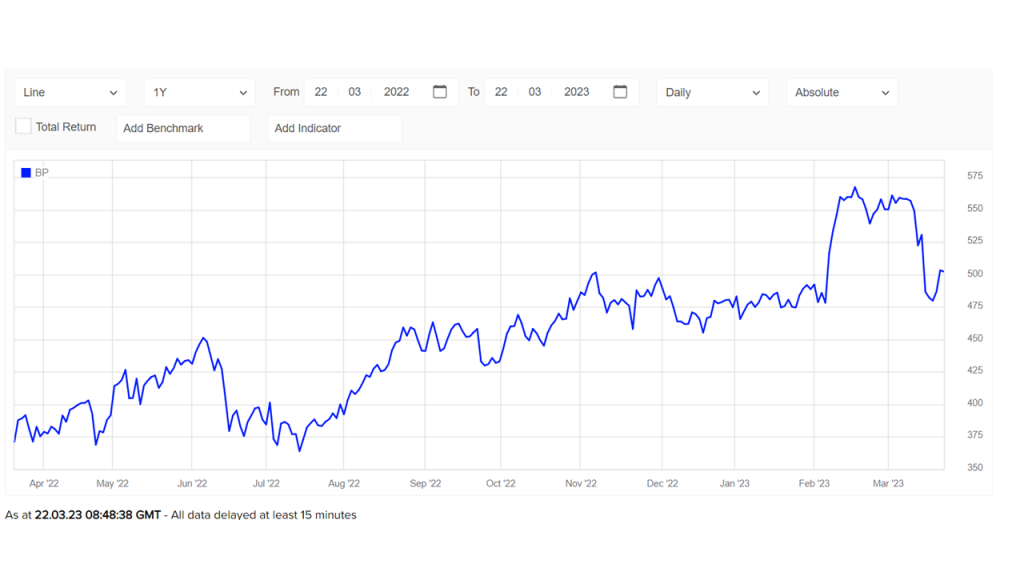
Task: Open the 1Y time range dropdown
Action: (199, 92)
